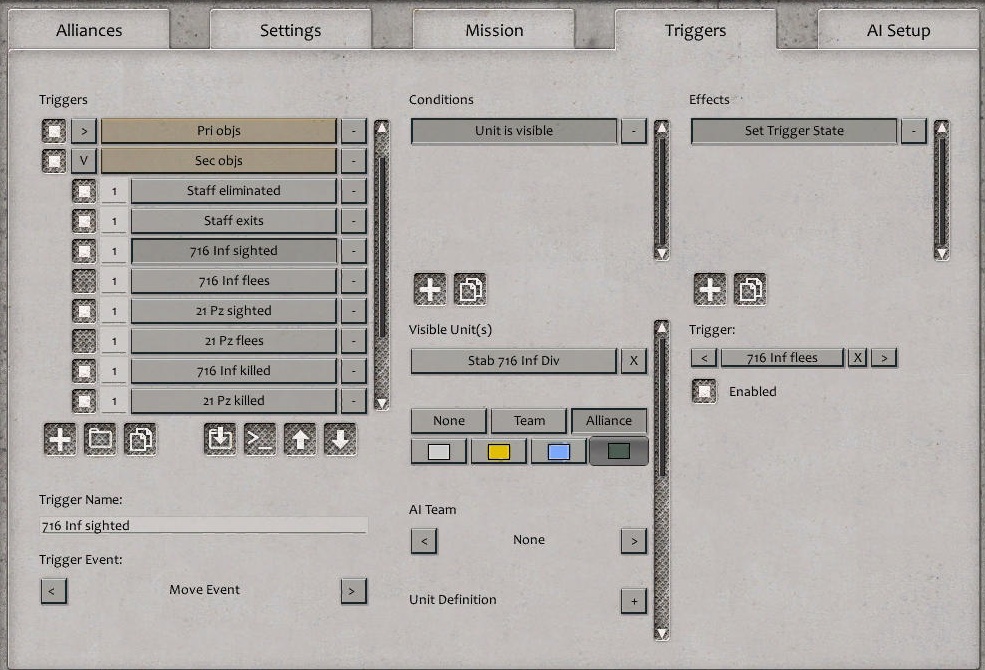This screenshot has width=985, height=670.
Task: Click the duplicate trigger icon
Action: [x=141, y=438]
